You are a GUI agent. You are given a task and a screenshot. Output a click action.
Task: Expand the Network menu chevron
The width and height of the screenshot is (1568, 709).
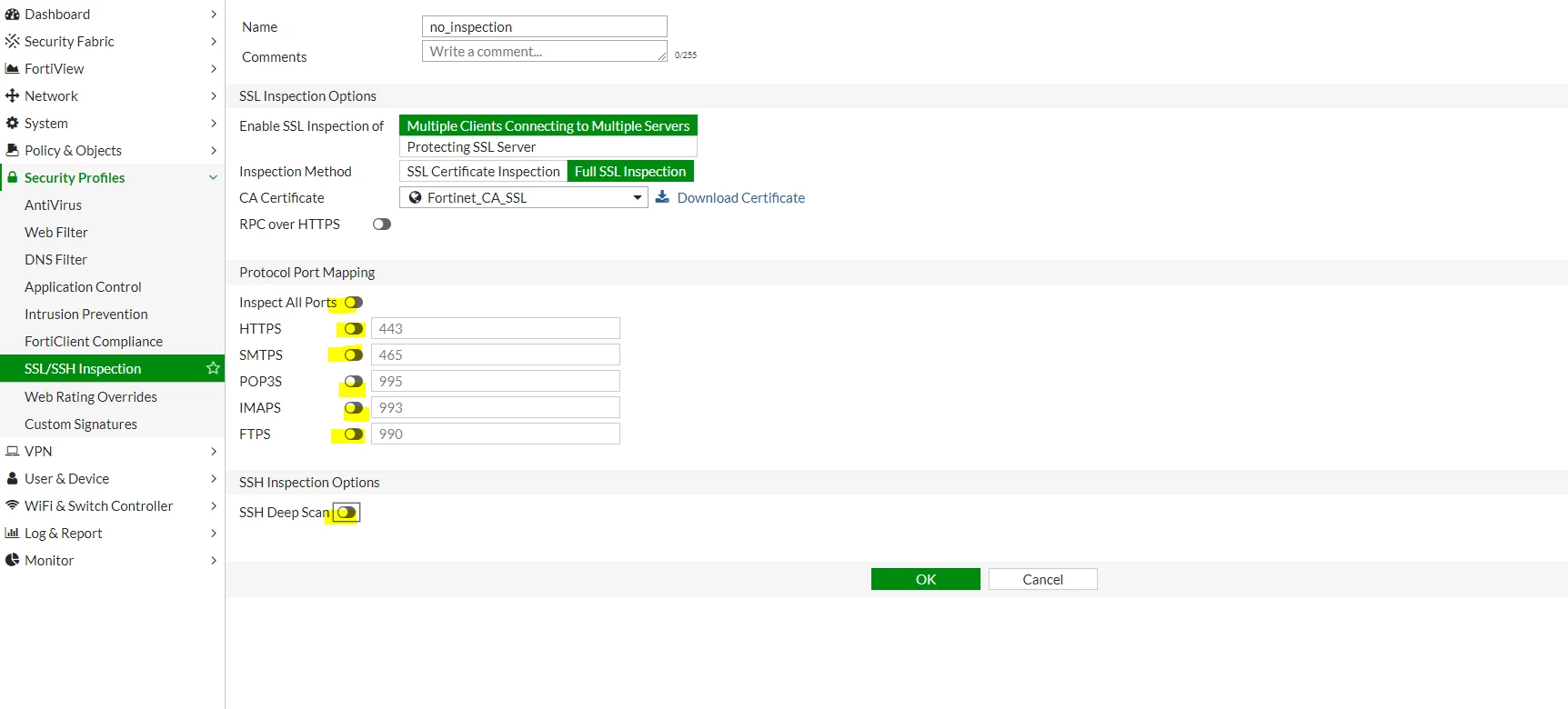point(214,96)
